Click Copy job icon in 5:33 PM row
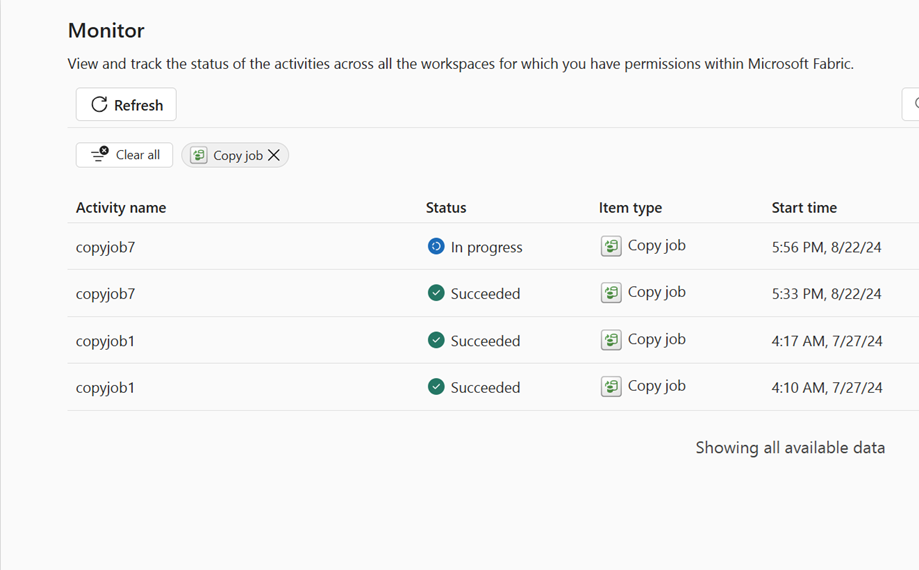The image size is (919, 570). 611,293
